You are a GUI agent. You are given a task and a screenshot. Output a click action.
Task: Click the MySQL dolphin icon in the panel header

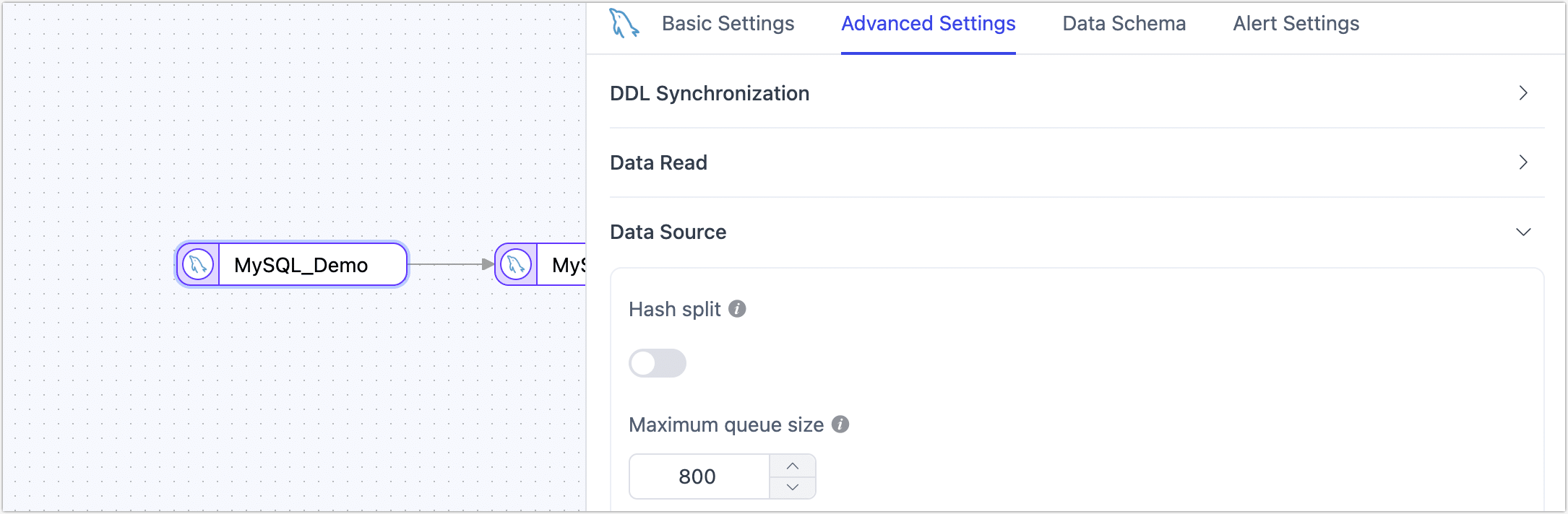click(623, 24)
